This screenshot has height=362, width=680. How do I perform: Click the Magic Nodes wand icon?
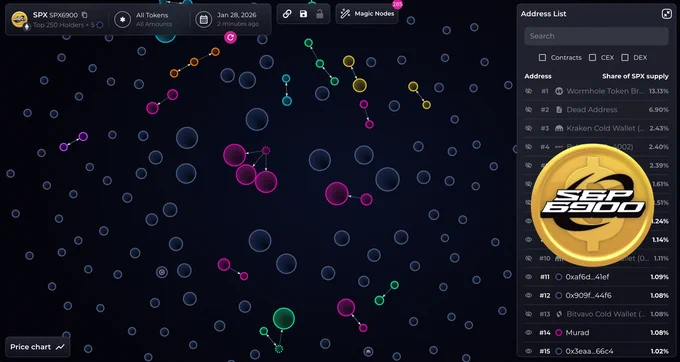coord(345,14)
